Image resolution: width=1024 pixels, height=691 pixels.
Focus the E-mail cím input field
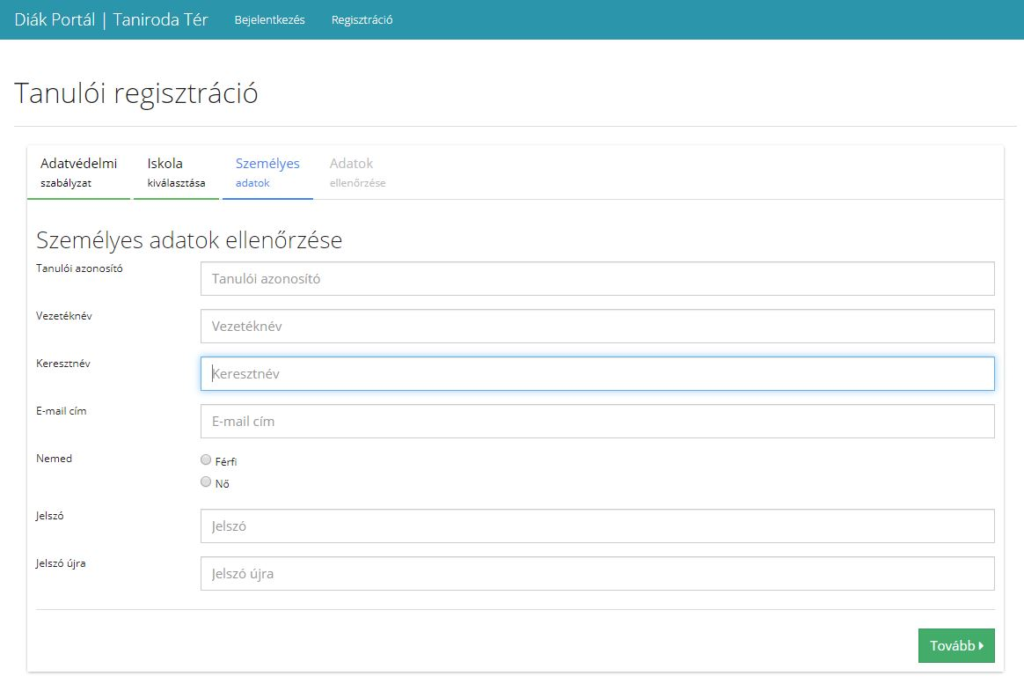tap(597, 421)
